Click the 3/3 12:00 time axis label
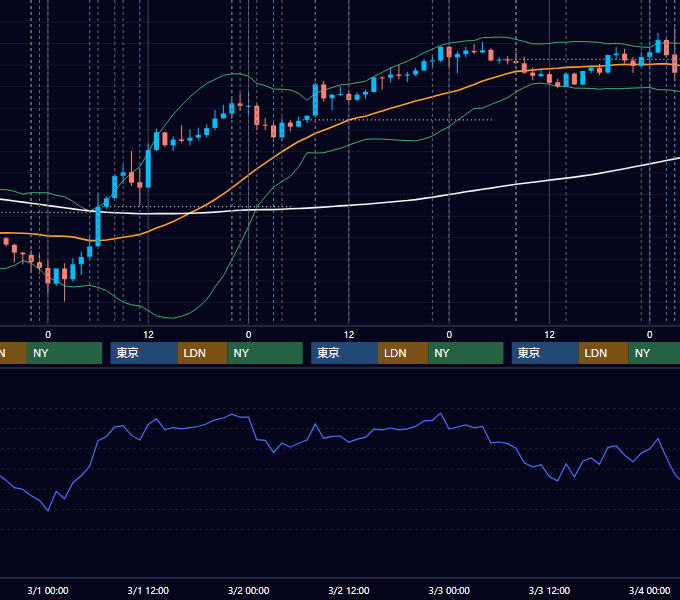This screenshot has height=600, width=680. 549,590
